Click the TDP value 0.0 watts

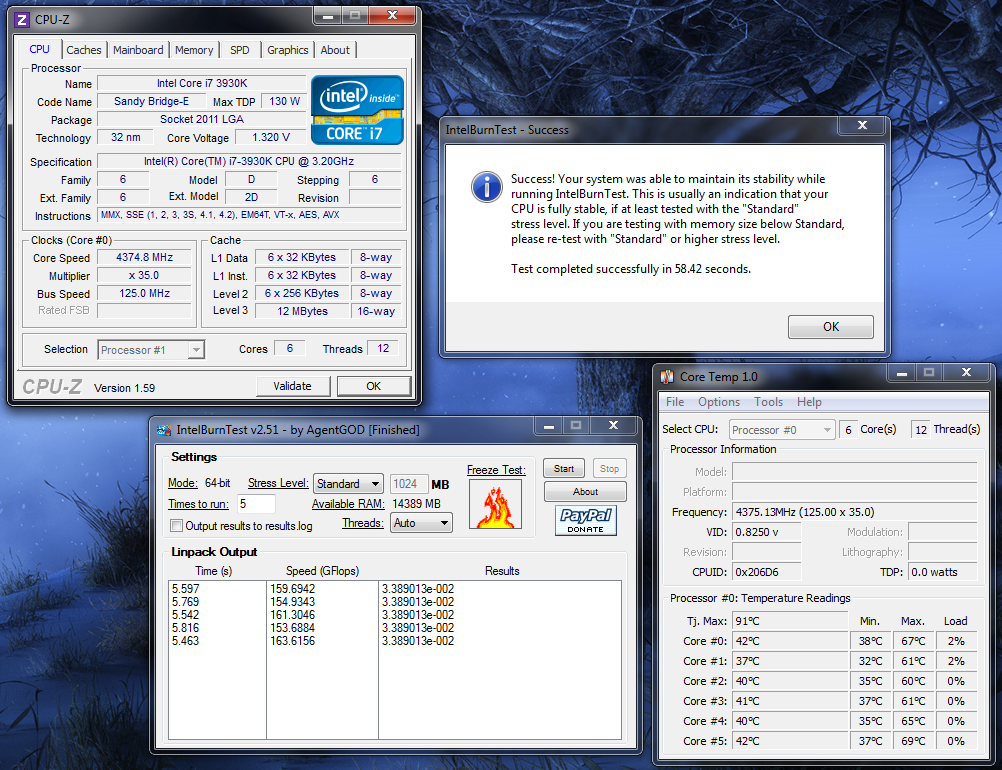coord(943,572)
